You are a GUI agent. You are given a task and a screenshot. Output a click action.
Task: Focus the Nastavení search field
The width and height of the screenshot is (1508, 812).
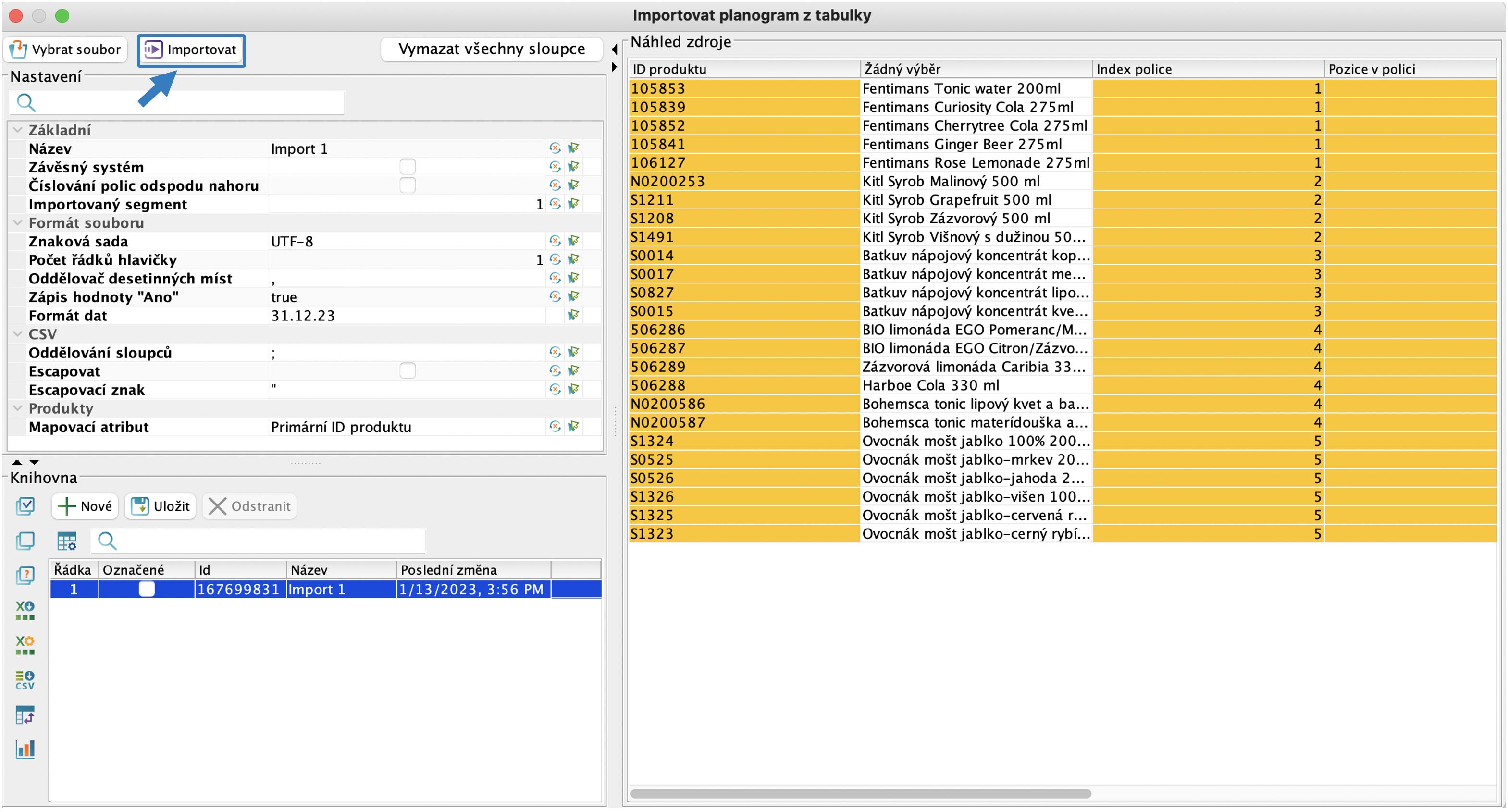177,102
